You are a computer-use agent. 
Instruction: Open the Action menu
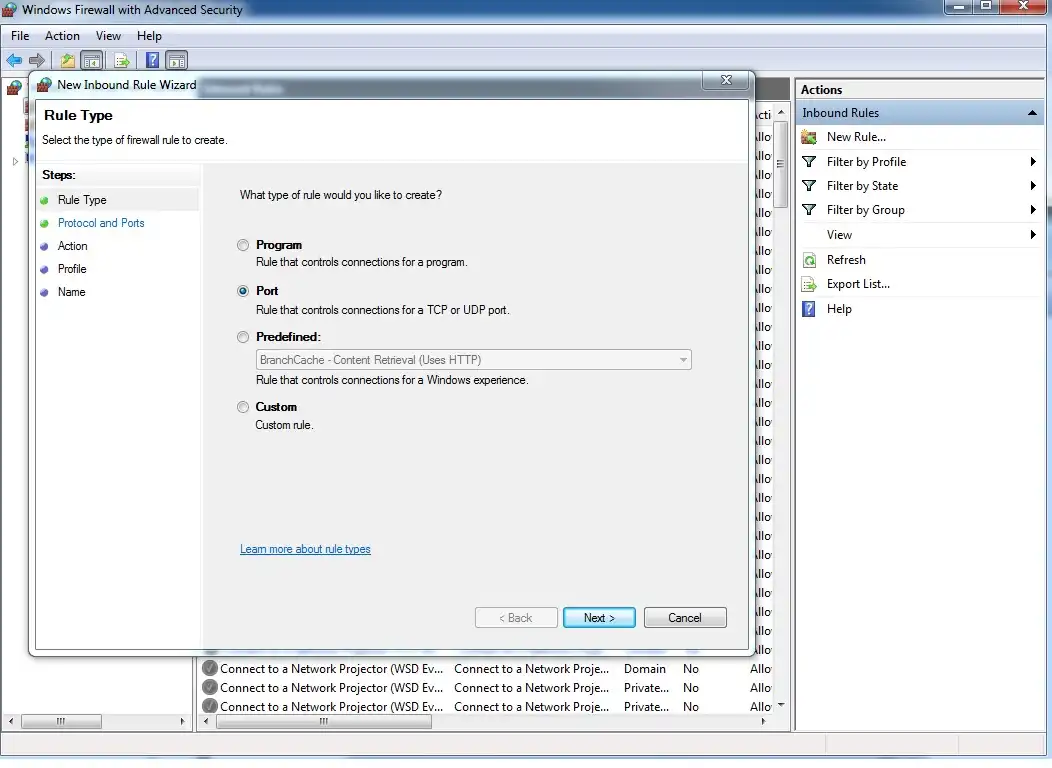coord(62,36)
